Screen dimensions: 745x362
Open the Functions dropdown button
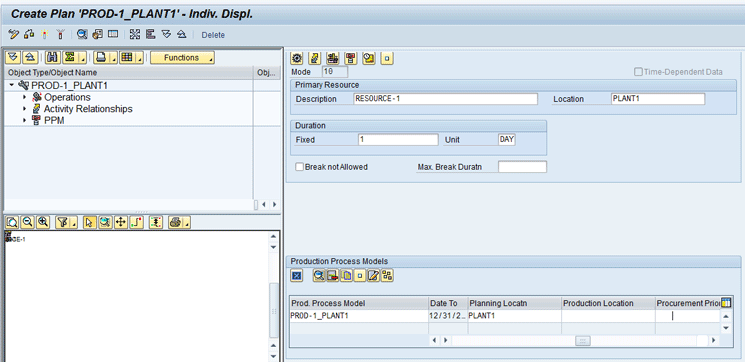tap(182, 57)
